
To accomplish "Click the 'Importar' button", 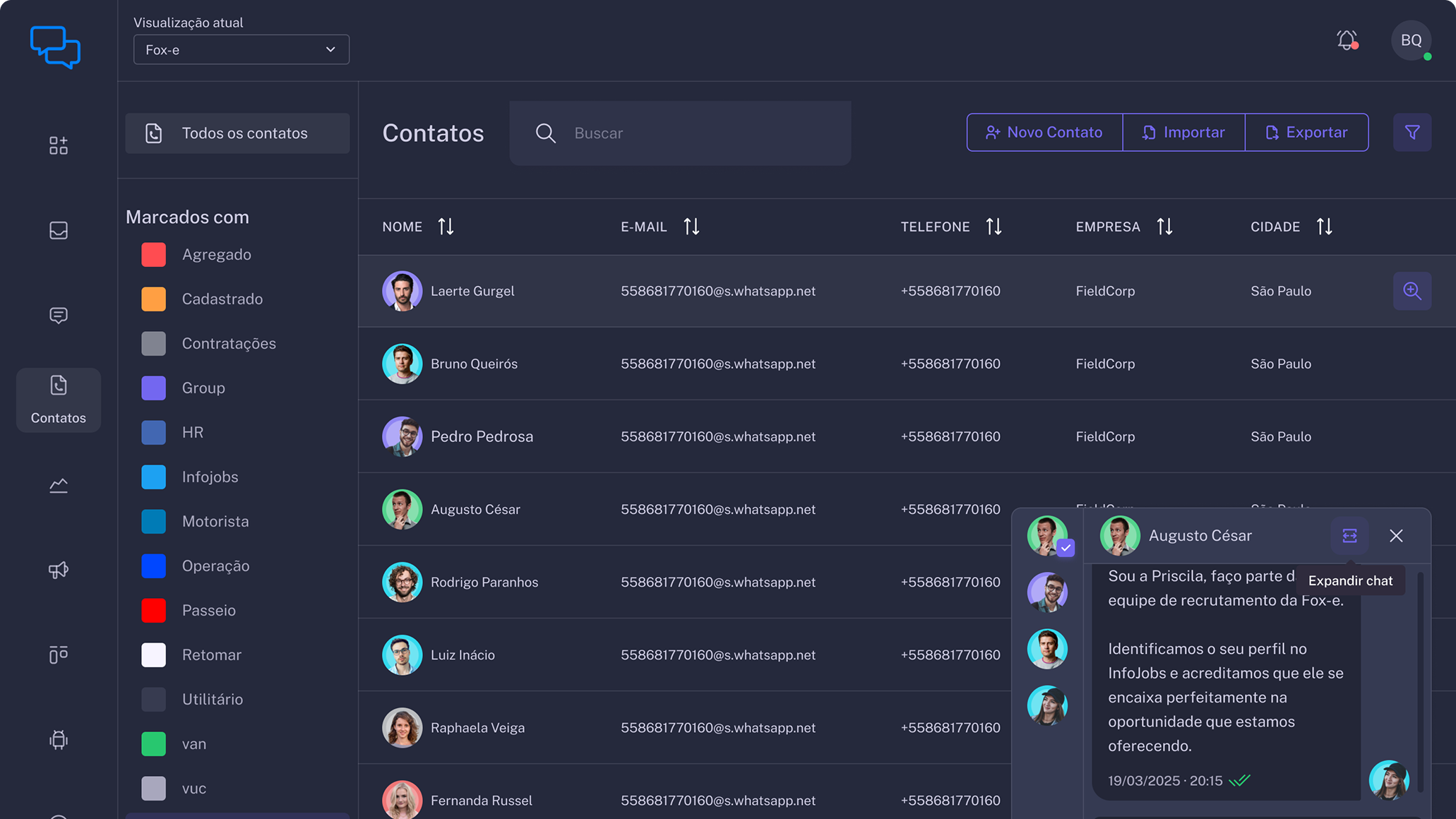I will [x=1183, y=132].
